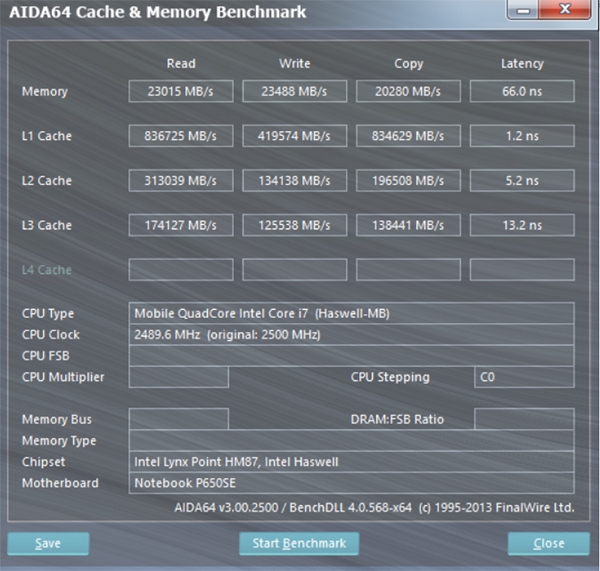Select L1 Cache read 836725 MB/s

tap(181, 136)
